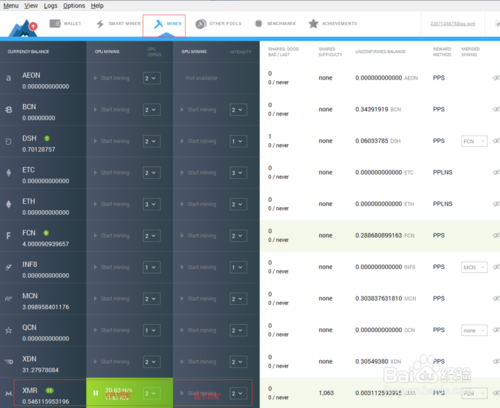Click the MinerGate mountain logo
The width and height of the screenshot is (500, 408).
23,28
